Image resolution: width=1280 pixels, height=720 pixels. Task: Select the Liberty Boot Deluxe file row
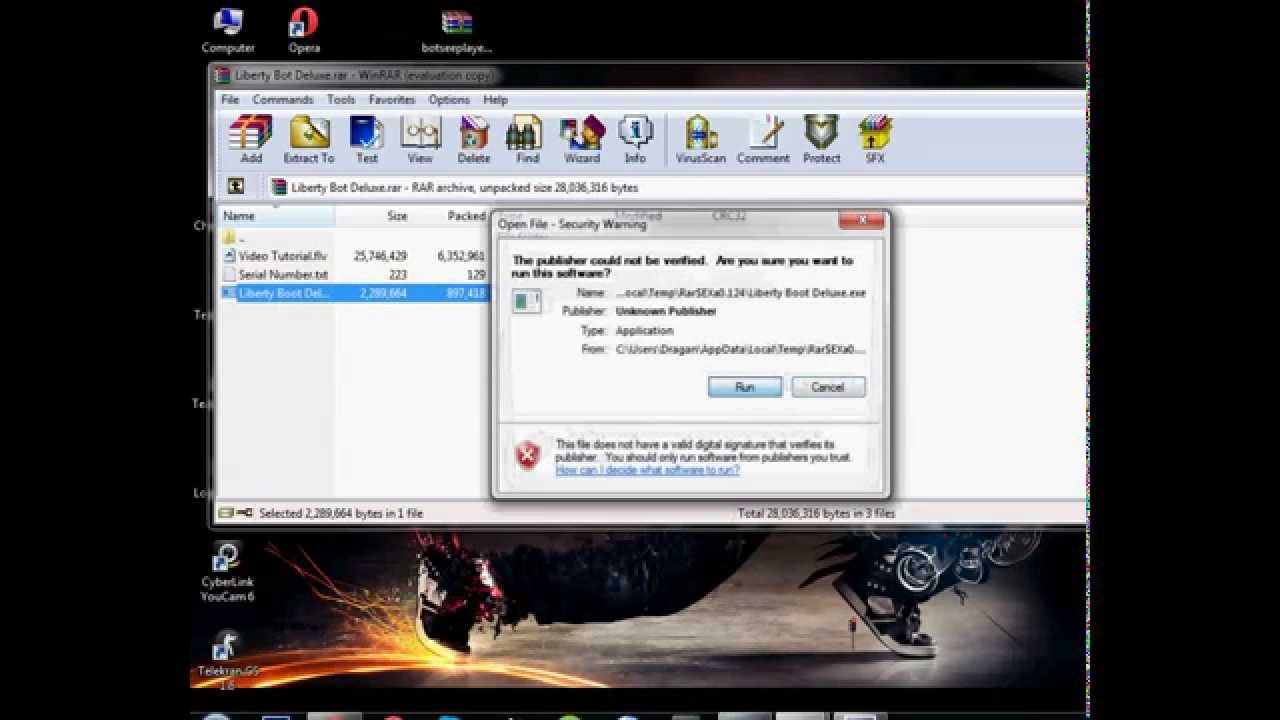[x=355, y=293]
